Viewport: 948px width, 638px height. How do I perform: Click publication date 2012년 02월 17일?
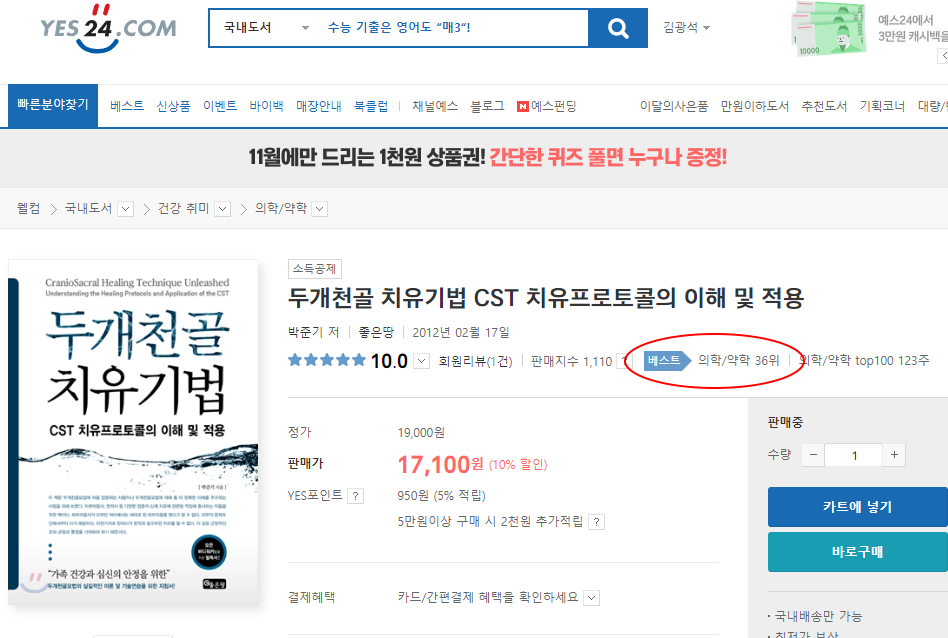(461, 333)
